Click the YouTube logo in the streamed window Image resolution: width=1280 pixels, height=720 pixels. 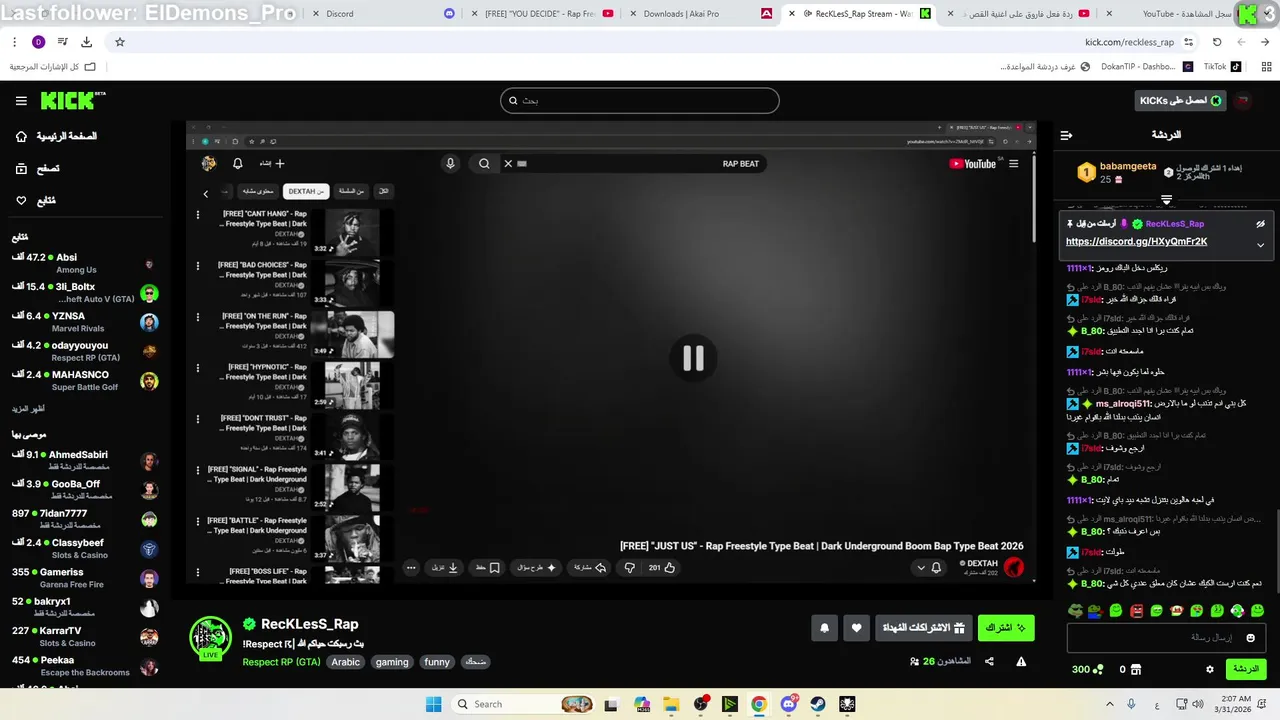pos(972,164)
